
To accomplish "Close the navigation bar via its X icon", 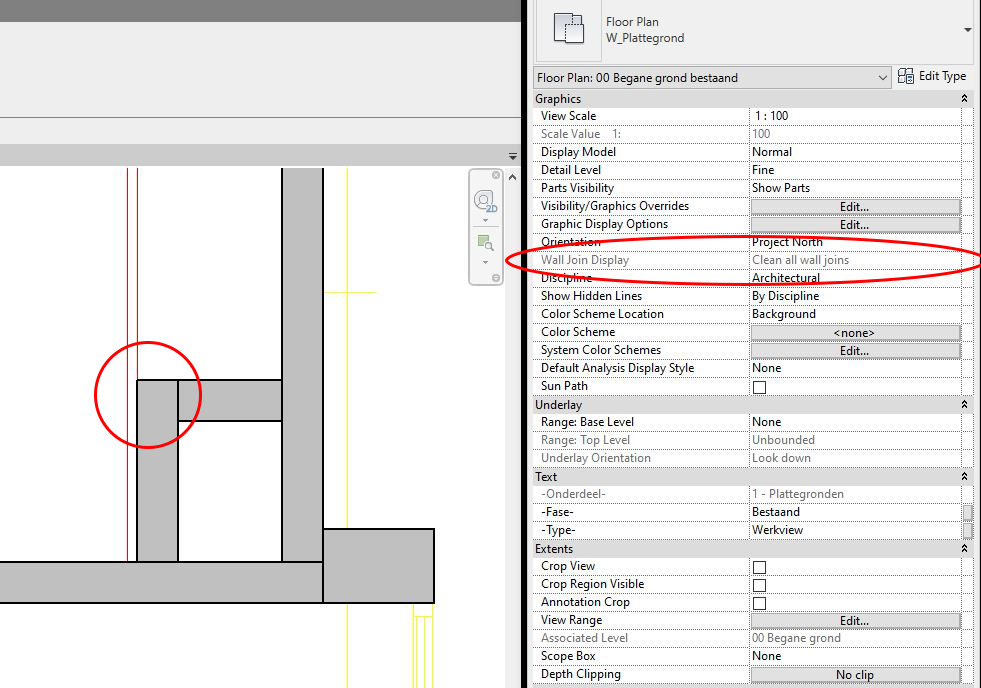I will 495,175.
